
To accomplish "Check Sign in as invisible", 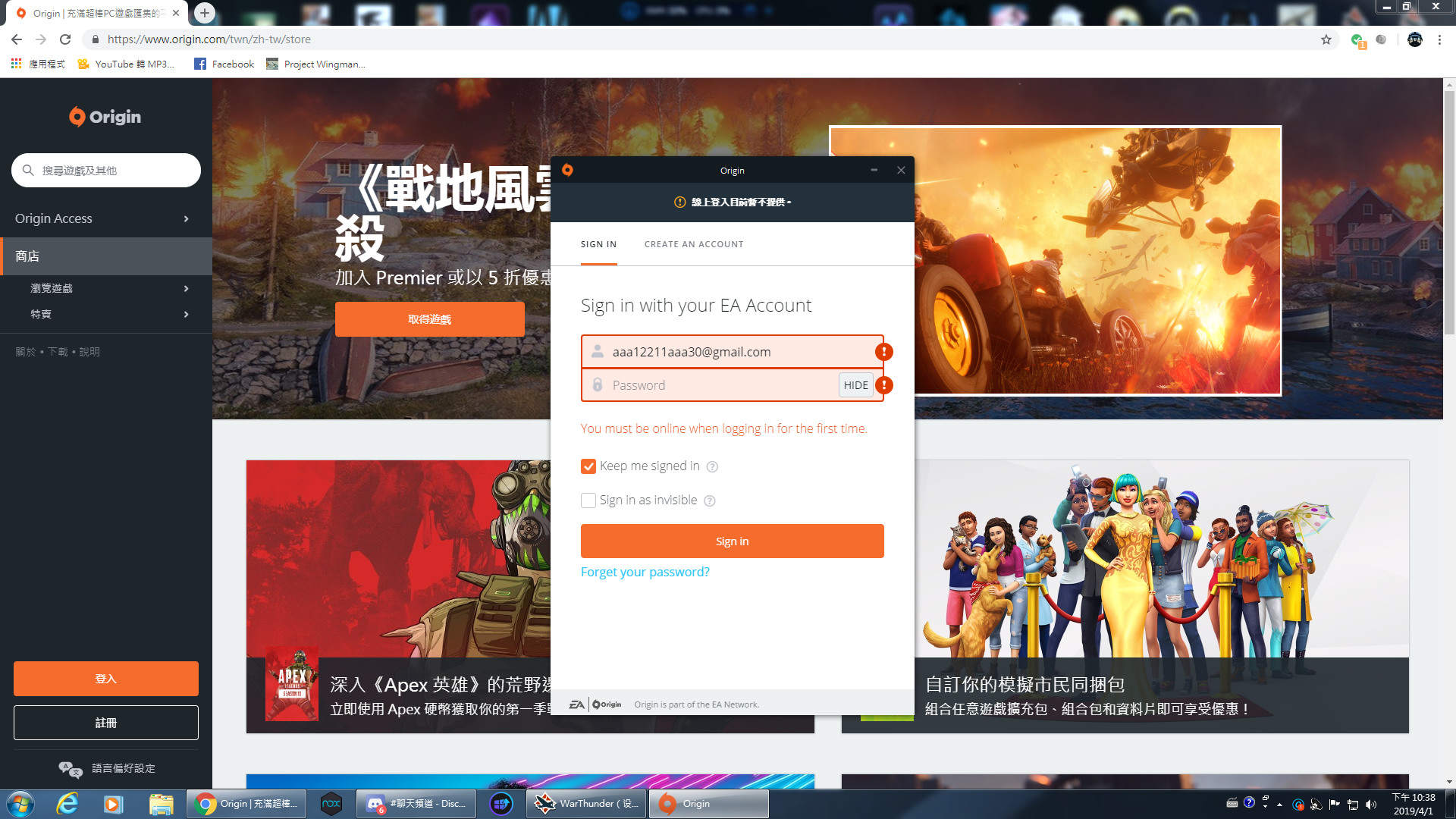I will point(588,500).
